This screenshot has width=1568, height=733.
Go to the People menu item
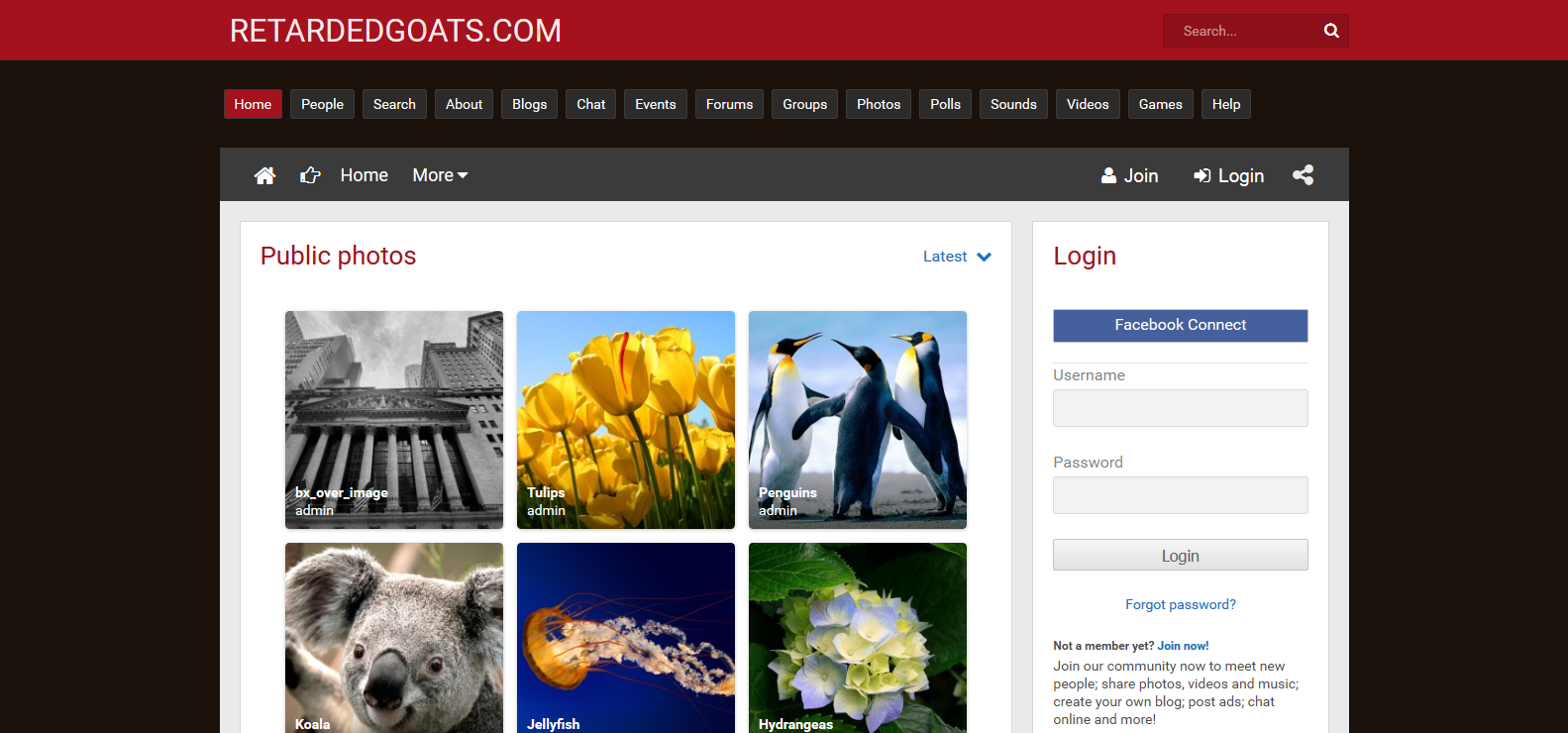pos(322,104)
